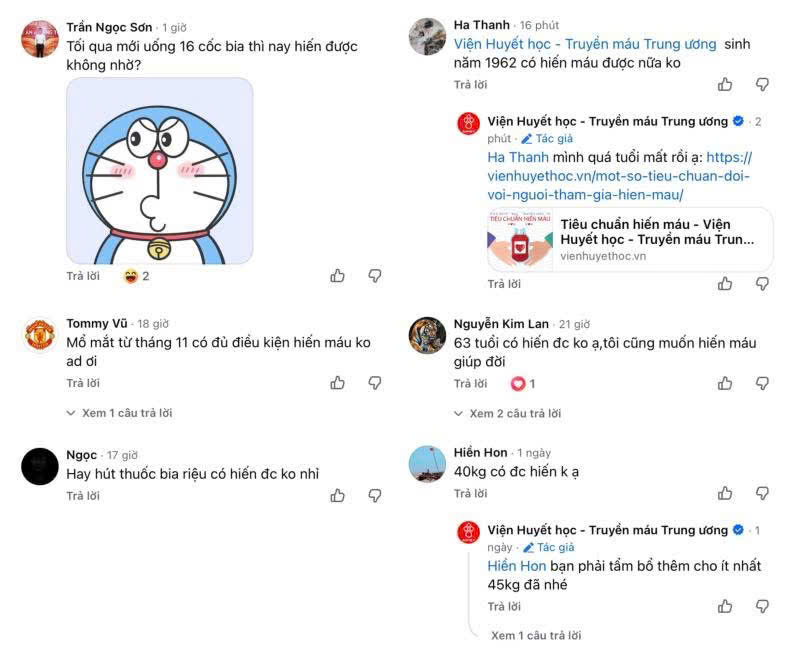
Task: Like Nguyễn Kim Lan's comment
Action: pos(725,383)
